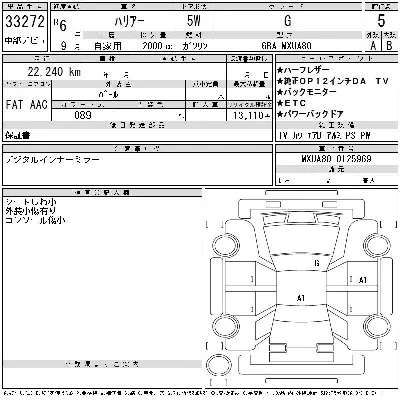
Task: Click the lot number 33272
Action: tap(25, 22)
